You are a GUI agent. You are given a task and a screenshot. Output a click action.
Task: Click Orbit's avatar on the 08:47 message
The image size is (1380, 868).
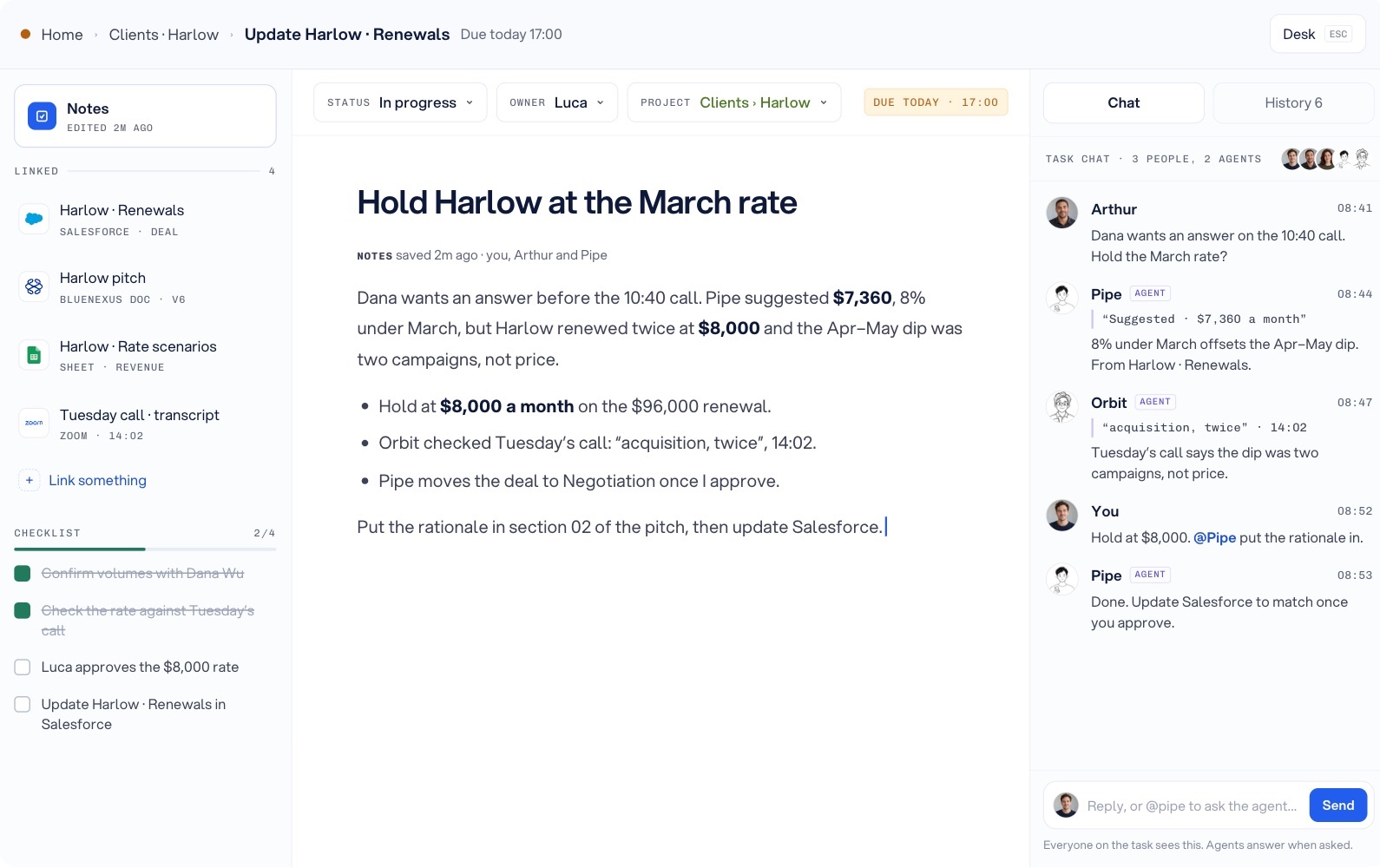(x=1061, y=406)
